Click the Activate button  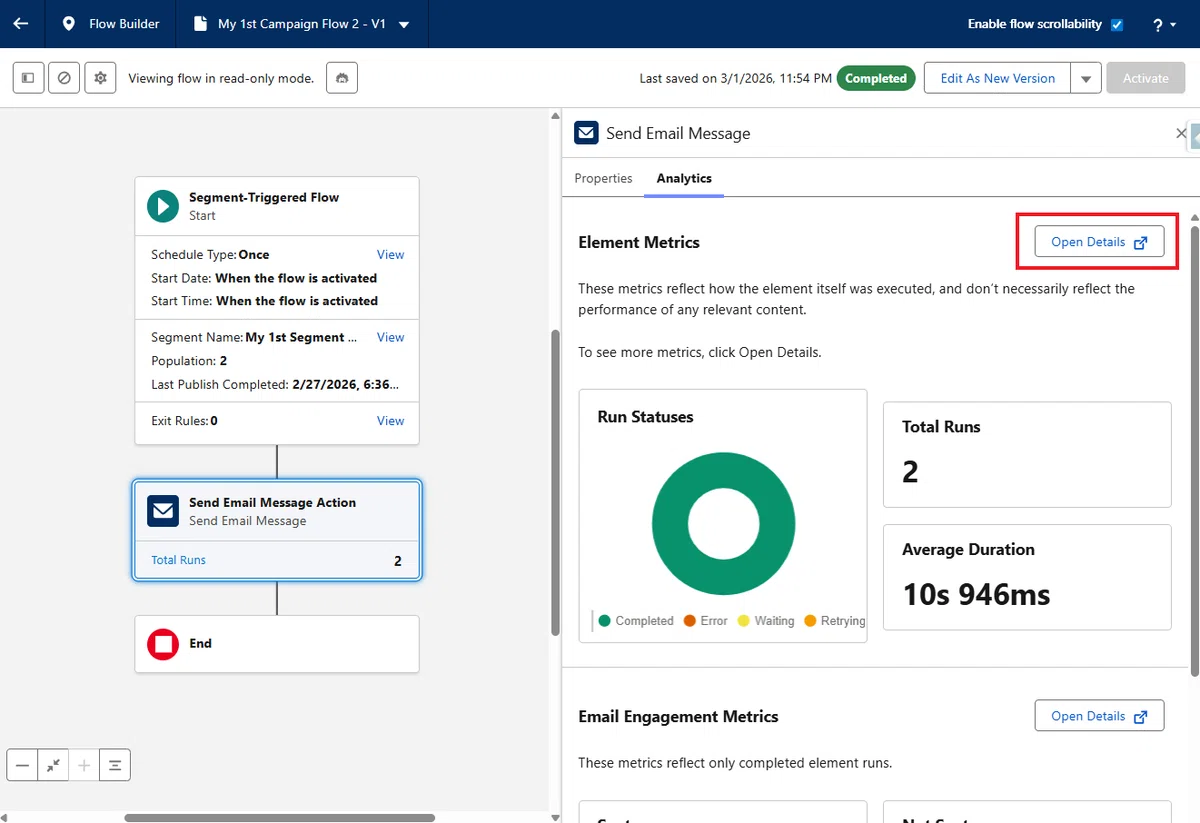coord(1146,78)
